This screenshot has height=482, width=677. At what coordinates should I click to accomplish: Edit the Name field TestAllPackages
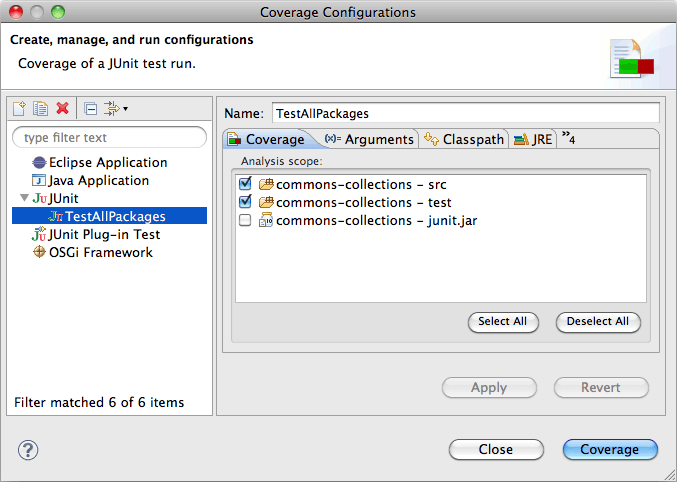click(x=465, y=113)
